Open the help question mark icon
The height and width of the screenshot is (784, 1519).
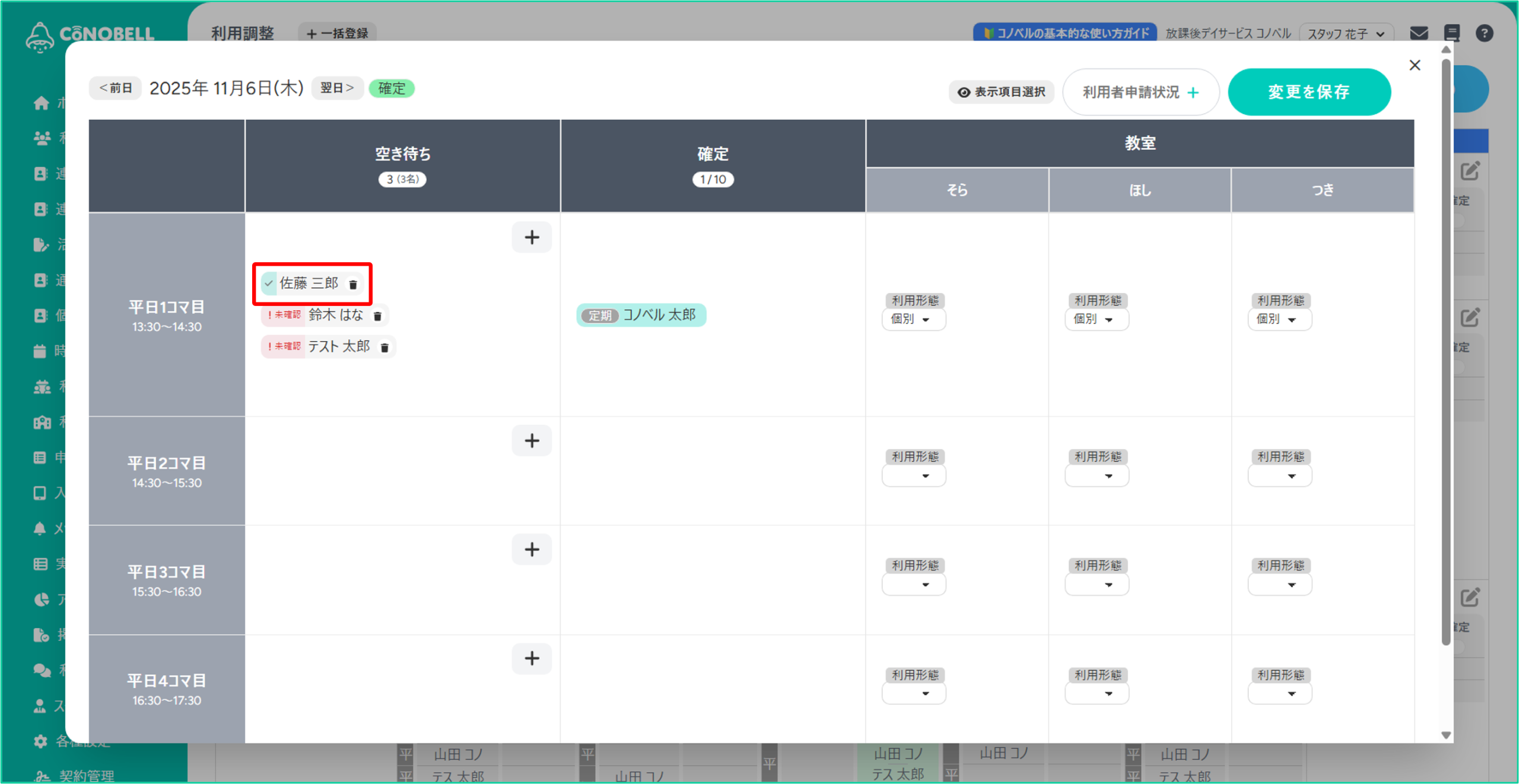1484,33
